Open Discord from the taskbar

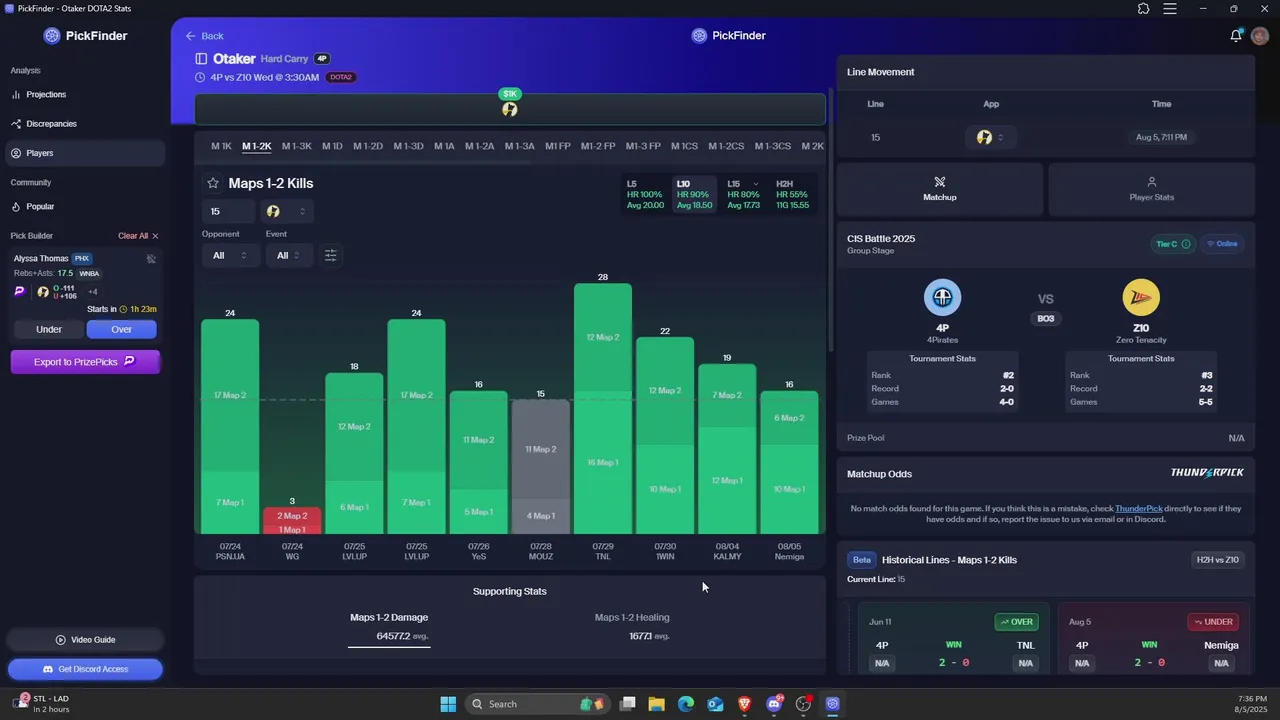pyautogui.click(x=774, y=704)
